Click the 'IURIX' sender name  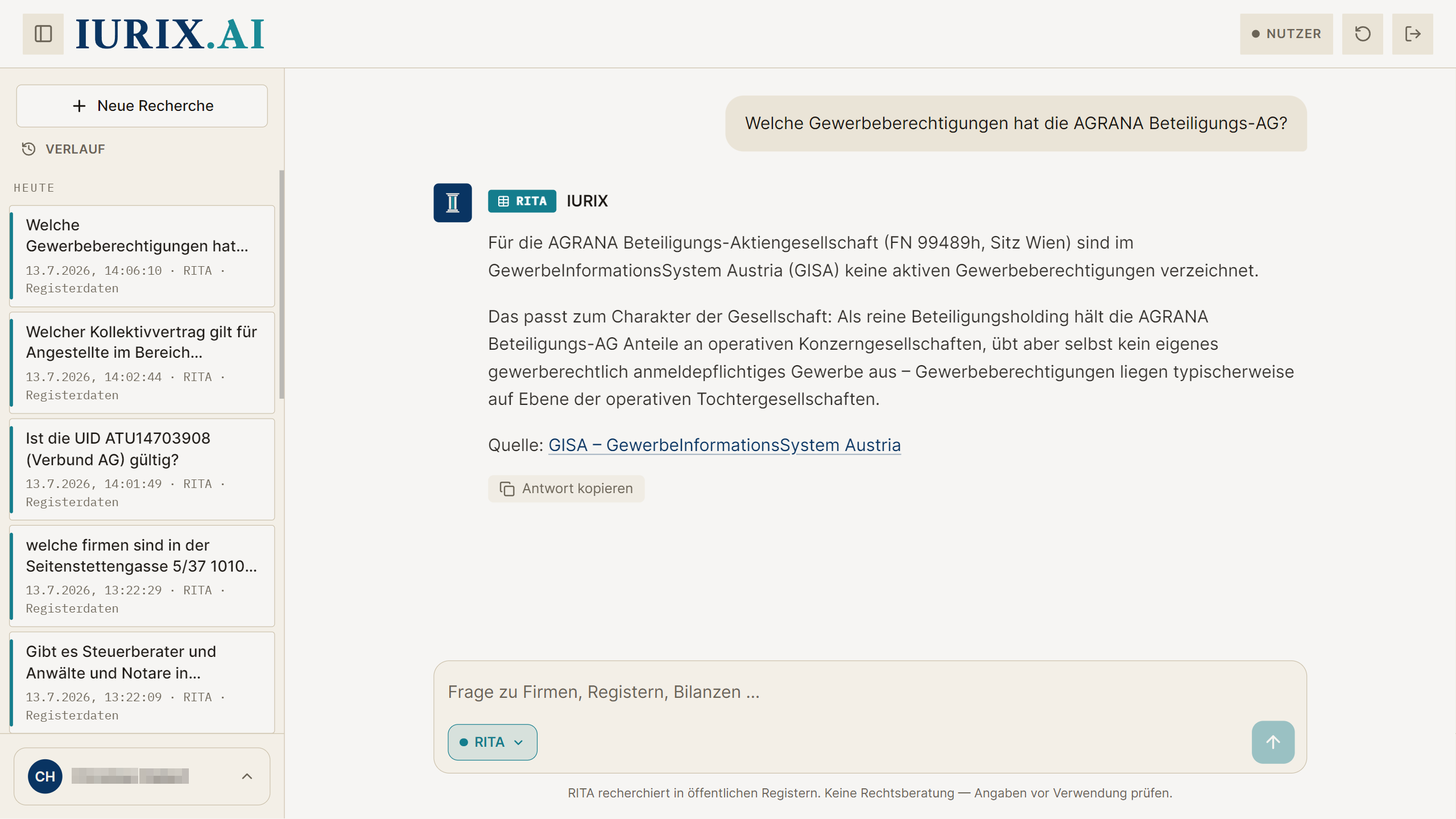[x=587, y=201]
